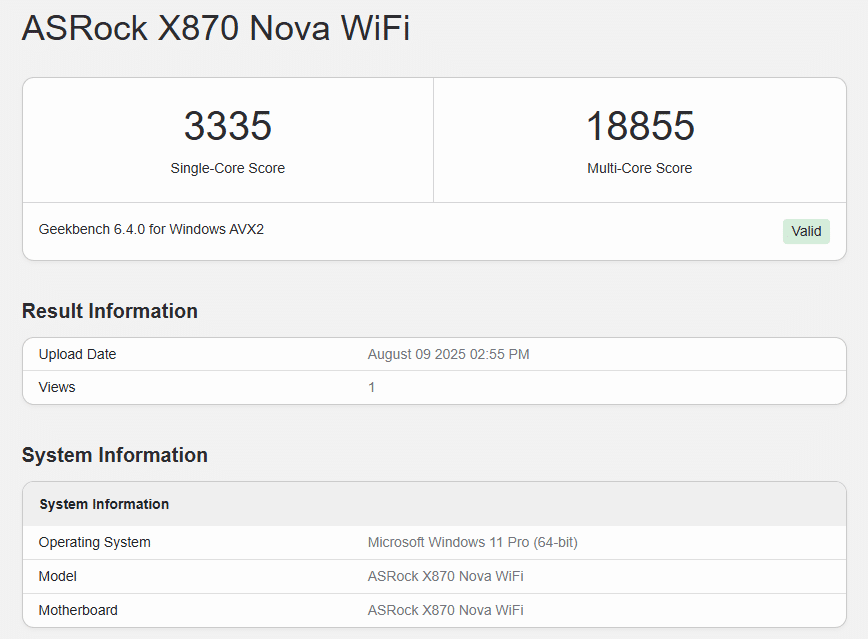Click the Views count value 1

(x=371, y=387)
